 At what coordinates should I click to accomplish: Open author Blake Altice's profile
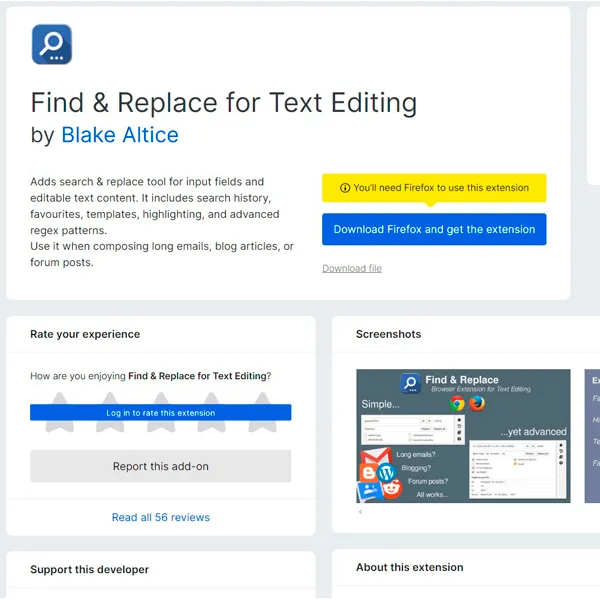tap(120, 135)
